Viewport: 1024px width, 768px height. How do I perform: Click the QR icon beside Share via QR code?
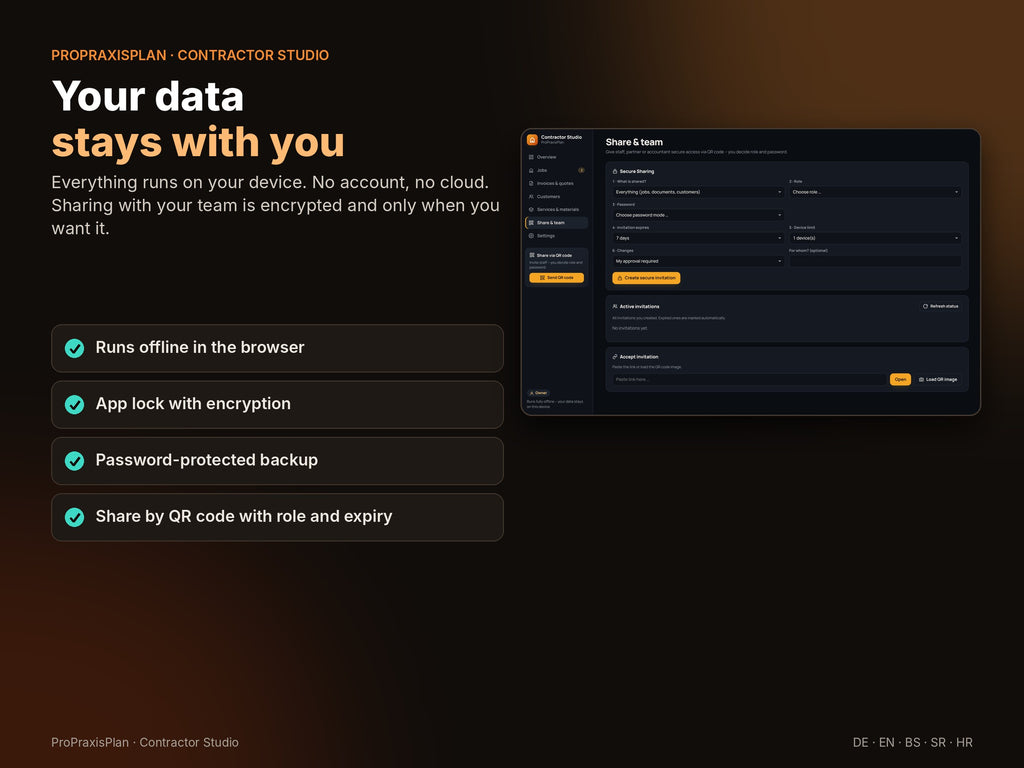click(x=532, y=255)
